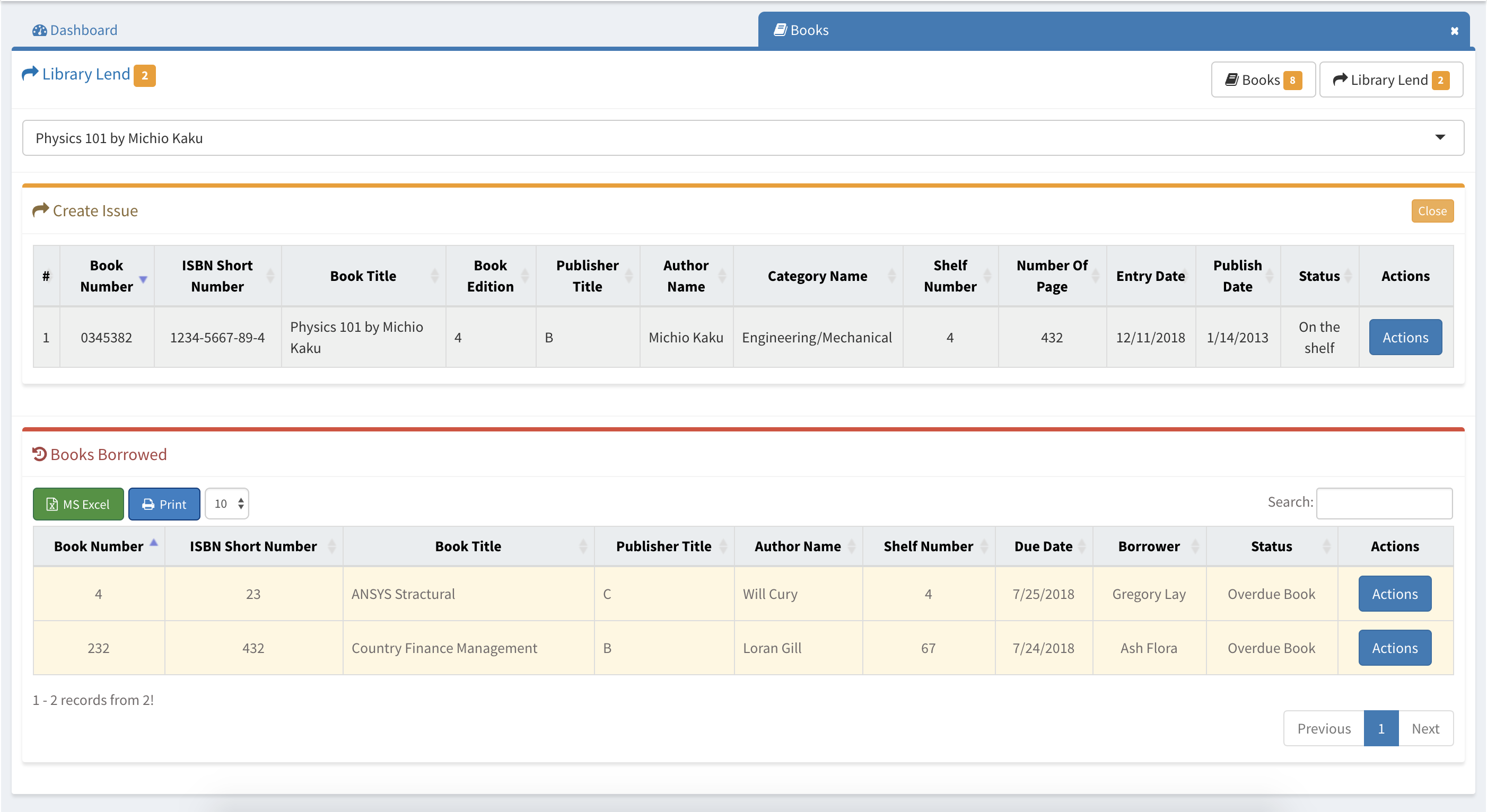Viewport: 1487px width, 812px height.
Task: Sort Create Issue table by Book Number arrow
Action: (143, 279)
